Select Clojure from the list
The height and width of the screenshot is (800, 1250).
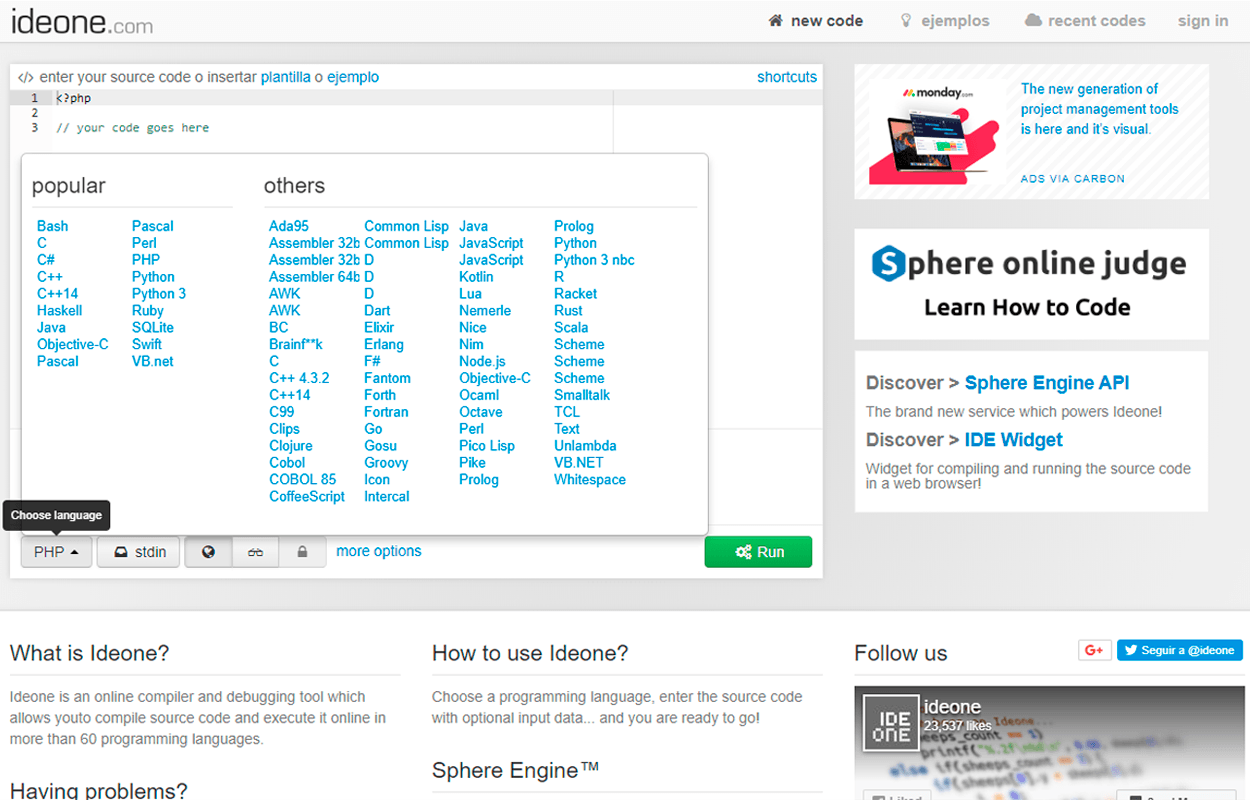click(291, 446)
